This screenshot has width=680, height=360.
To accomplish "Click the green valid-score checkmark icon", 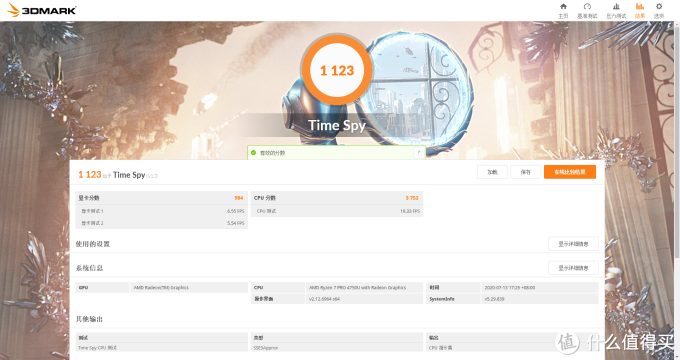I will click(253, 153).
